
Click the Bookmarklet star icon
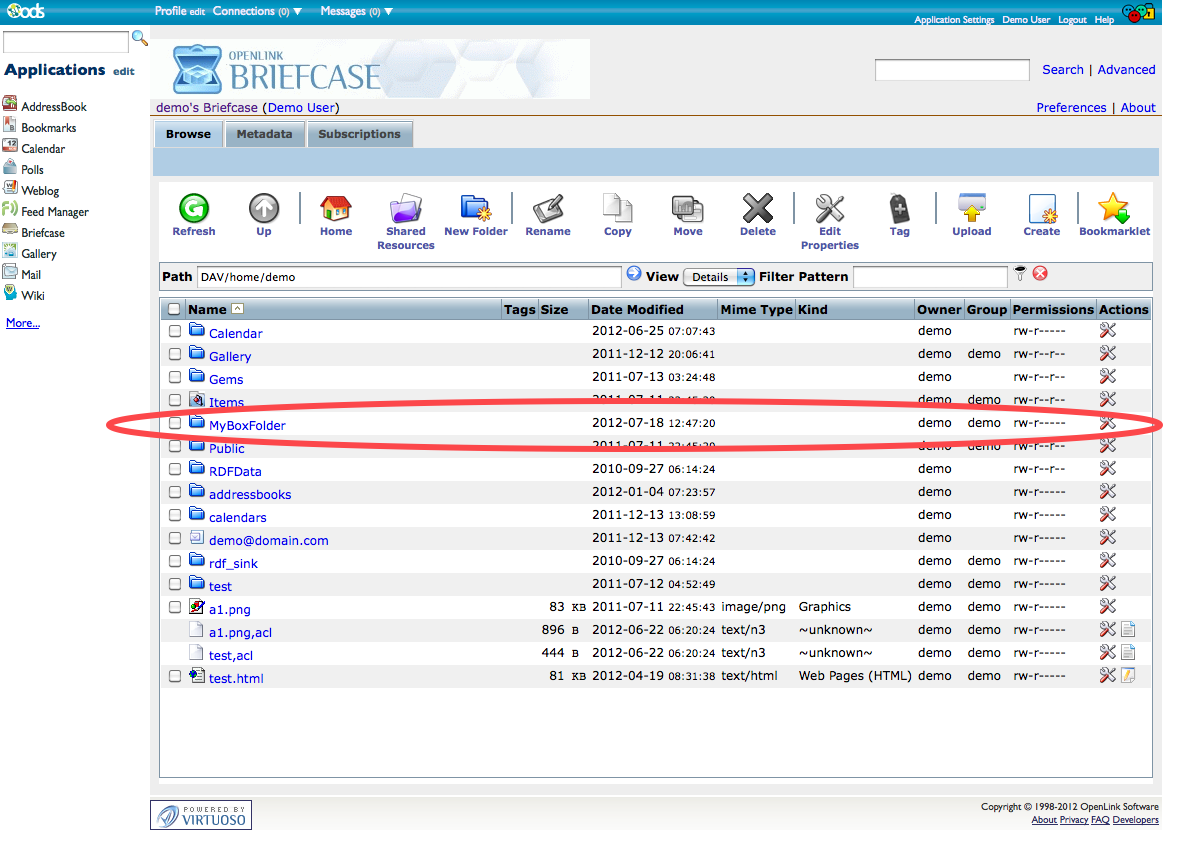(x=1113, y=209)
